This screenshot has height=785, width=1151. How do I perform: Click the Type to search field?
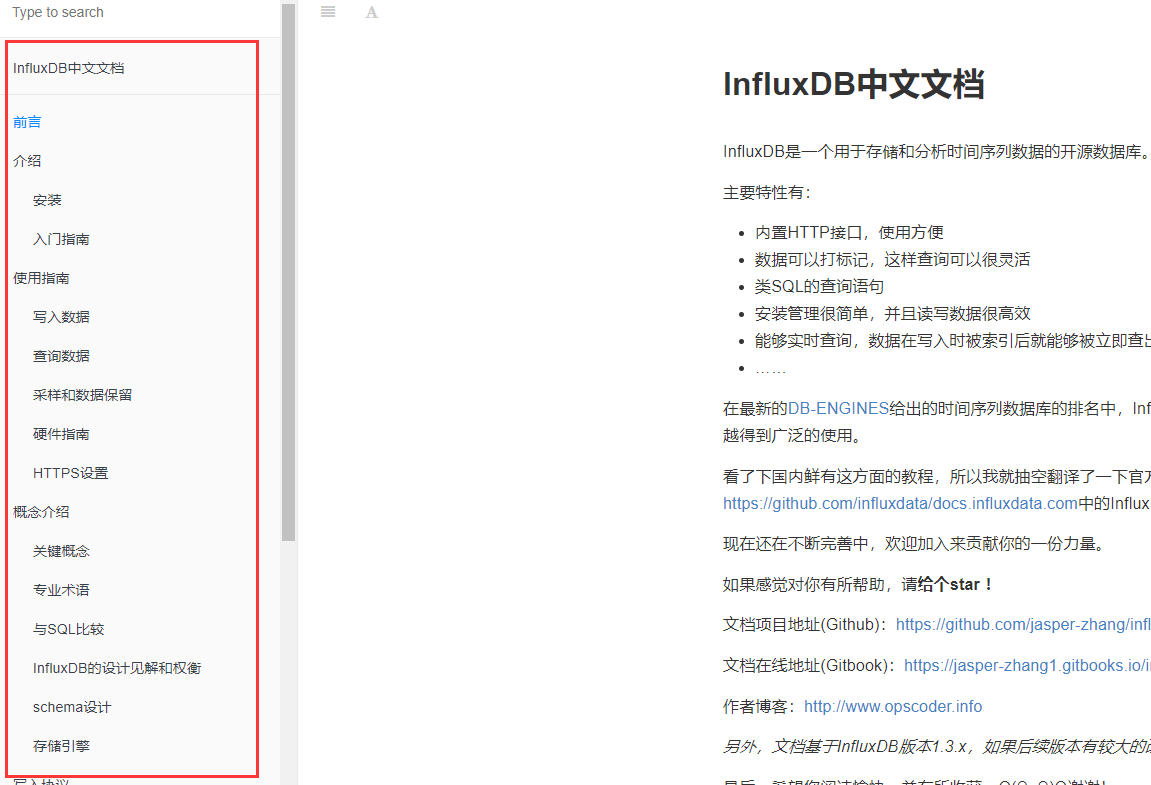tap(139, 12)
